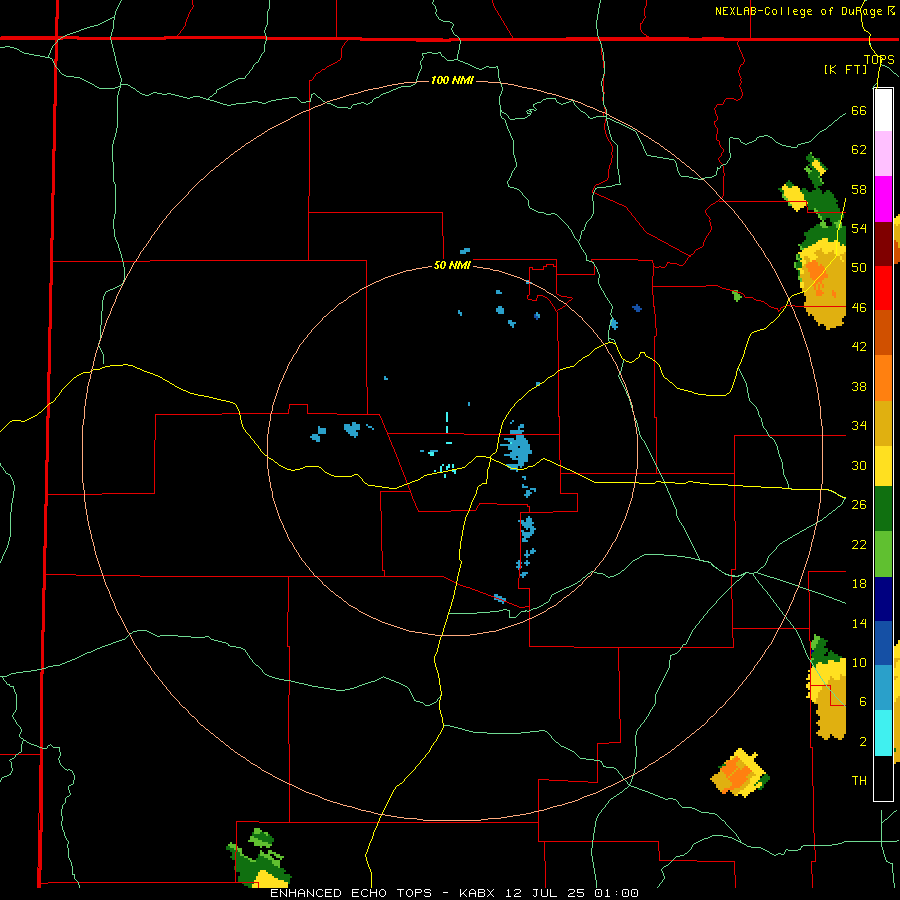Select the 50 NMI range ring label

pyautogui.click(x=452, y=265)
